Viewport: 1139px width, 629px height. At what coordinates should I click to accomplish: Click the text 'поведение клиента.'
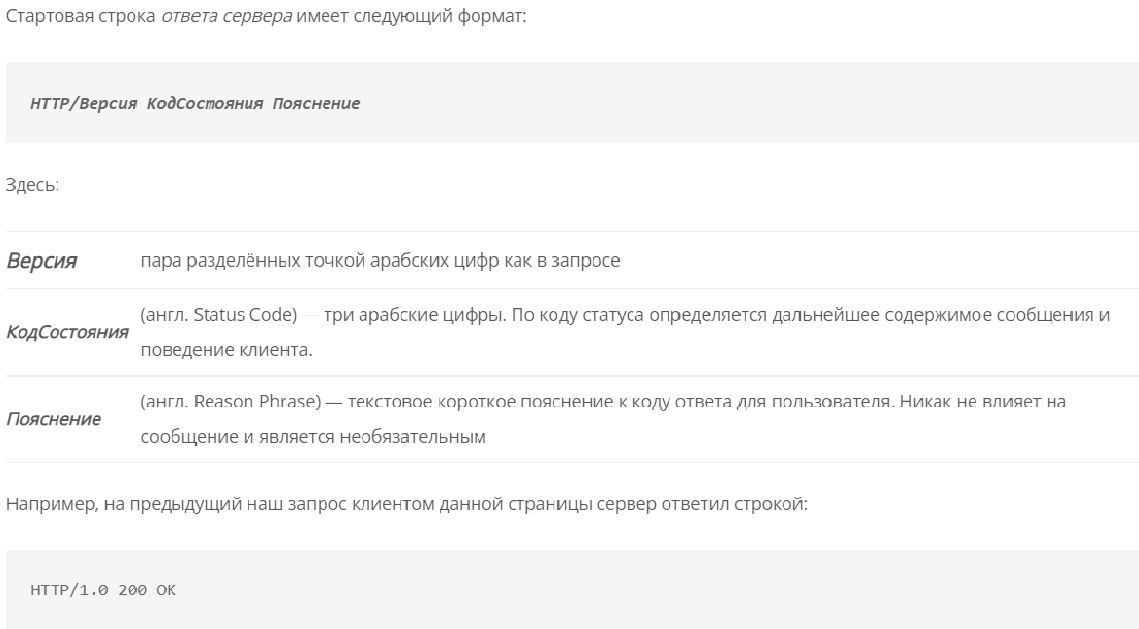[226, 349]
